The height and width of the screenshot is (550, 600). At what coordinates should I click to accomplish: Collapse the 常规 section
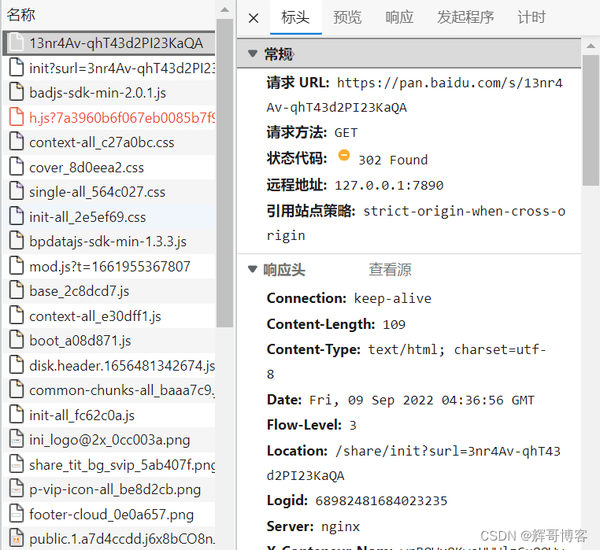coord(253,53)
